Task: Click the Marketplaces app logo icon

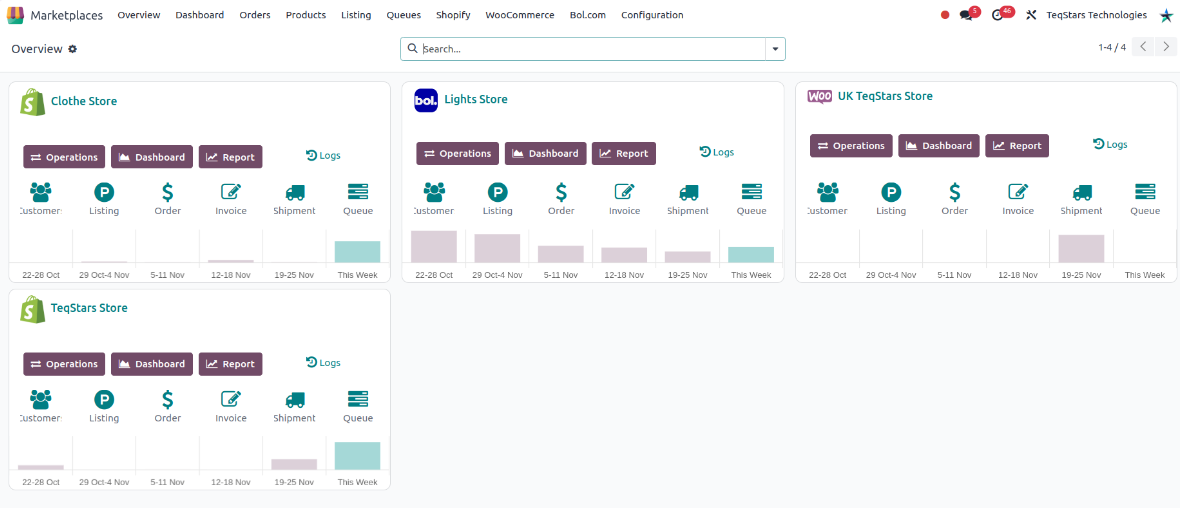Action: click(x=15, y=14)
